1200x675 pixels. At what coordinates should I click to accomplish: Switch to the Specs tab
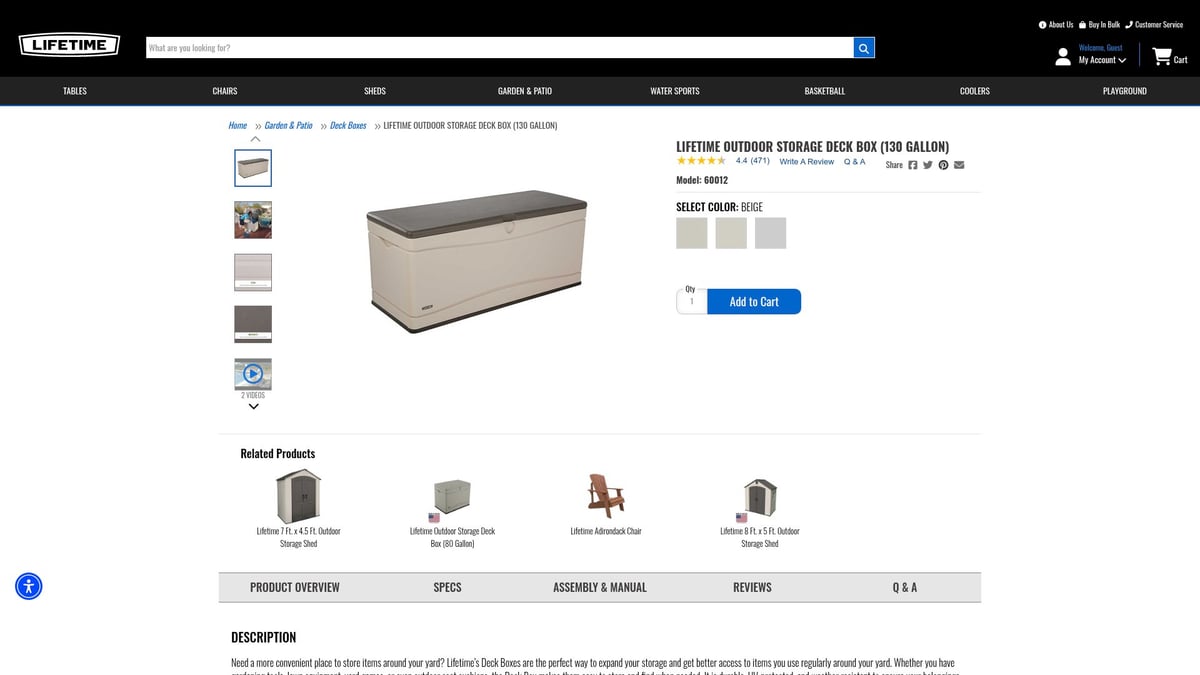(447, 587)
